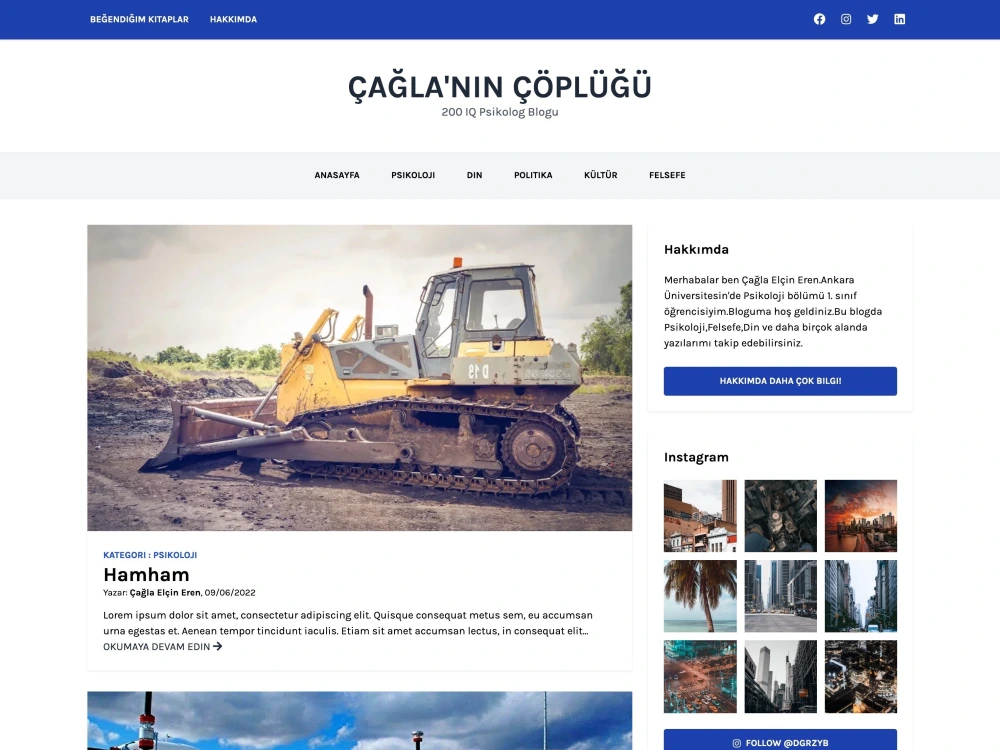Open the Felsefe category menu

click(667, 175)
